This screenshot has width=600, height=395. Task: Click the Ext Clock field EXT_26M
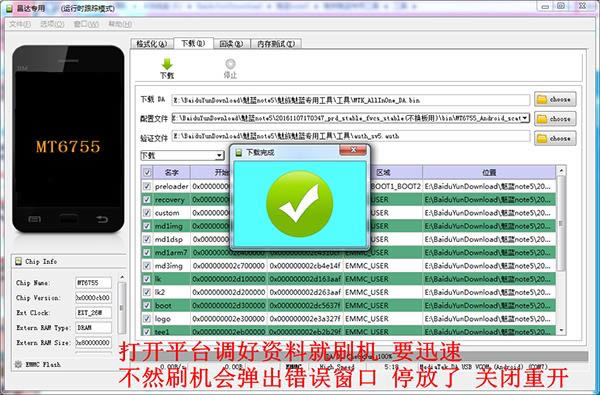[93, 313]
